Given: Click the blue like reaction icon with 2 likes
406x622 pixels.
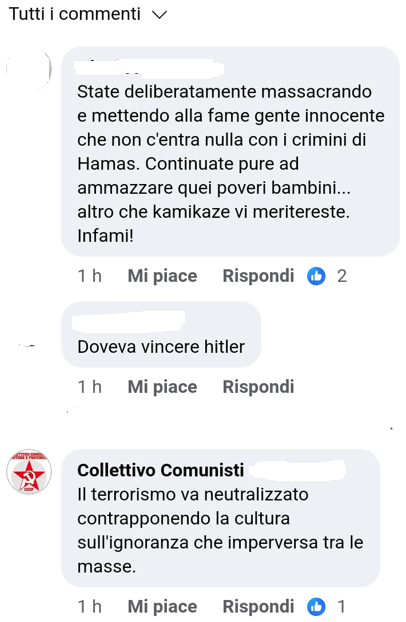Looking at the screenshot, I should (316, 276).
